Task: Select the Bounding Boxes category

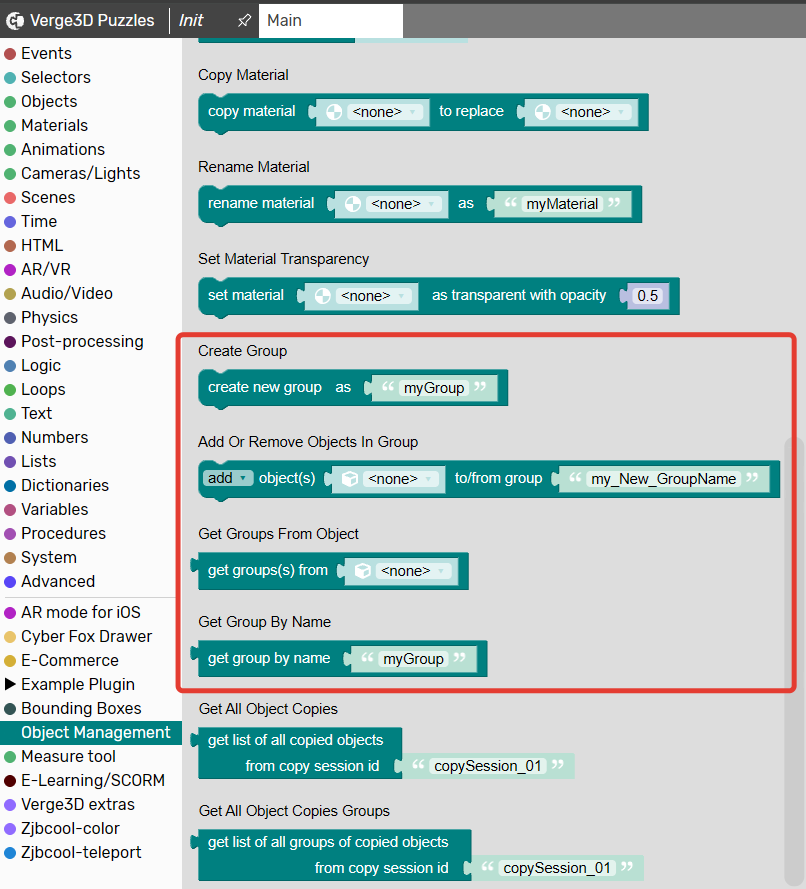Action: coord(81,709)
